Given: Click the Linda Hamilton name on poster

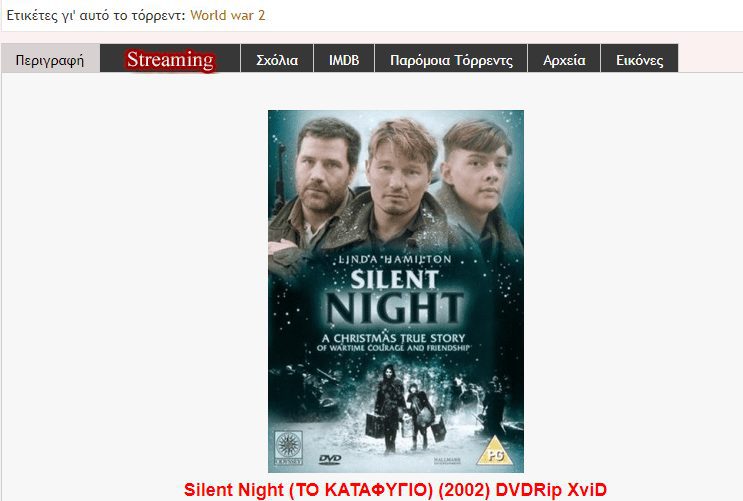Looking at the screenshot, I should click(x=394, y=259).
